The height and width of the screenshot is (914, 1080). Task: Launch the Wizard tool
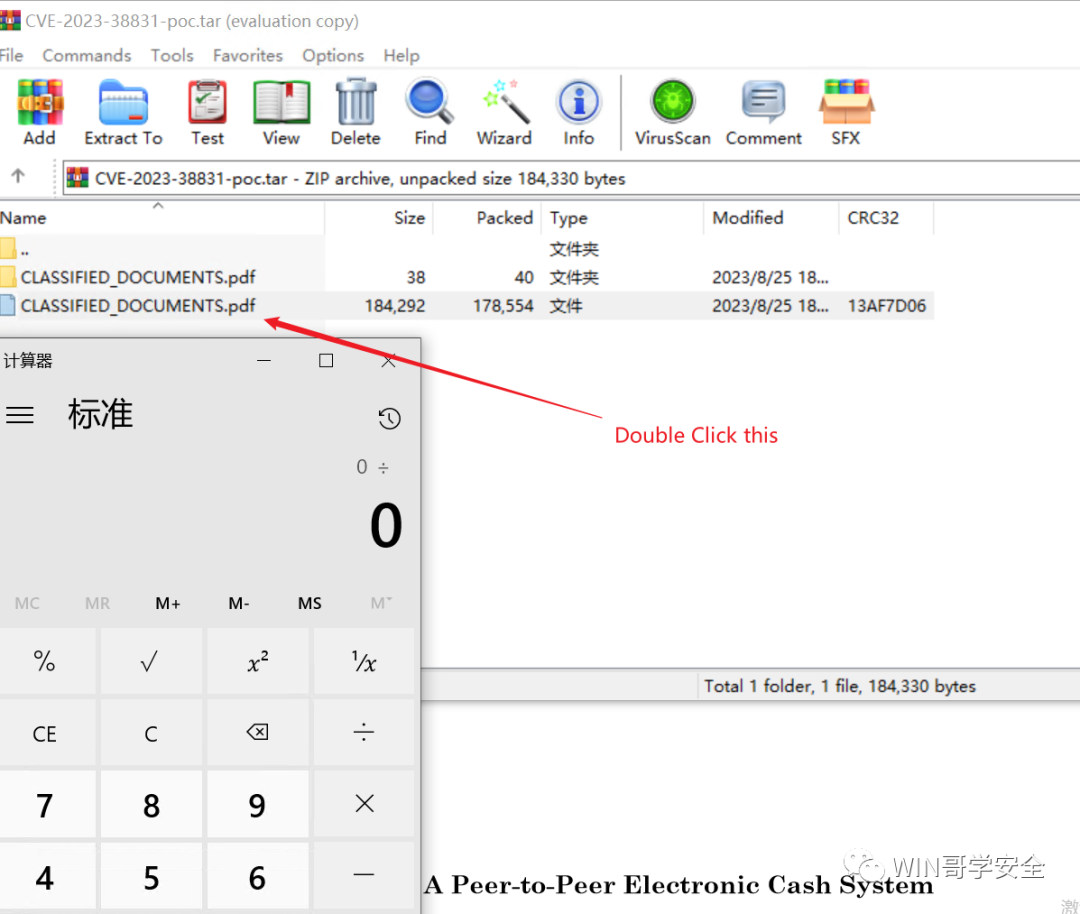pyautogui.click(x=504, y=112)
